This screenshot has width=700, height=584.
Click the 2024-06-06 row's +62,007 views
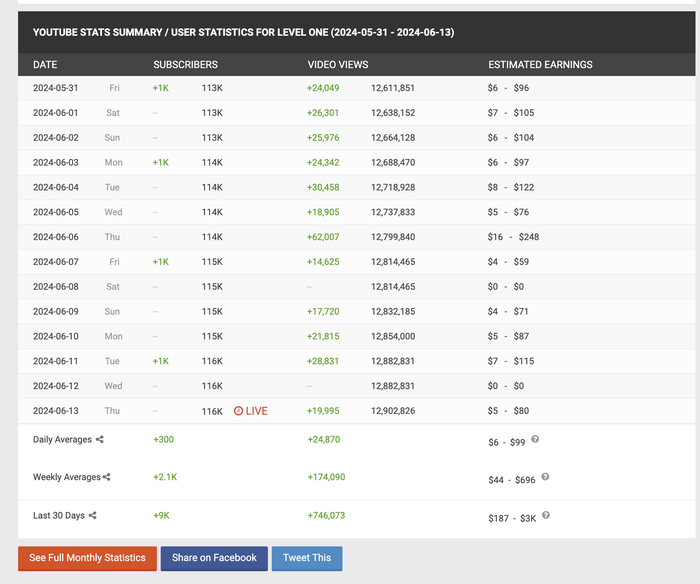(323, 237)
